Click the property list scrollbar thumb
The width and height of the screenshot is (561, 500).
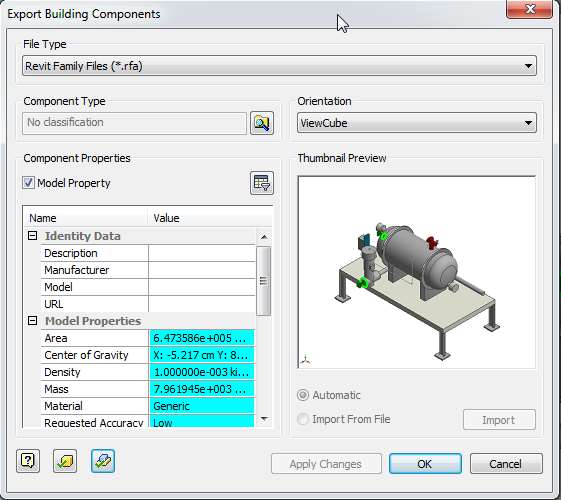point(264,281)
